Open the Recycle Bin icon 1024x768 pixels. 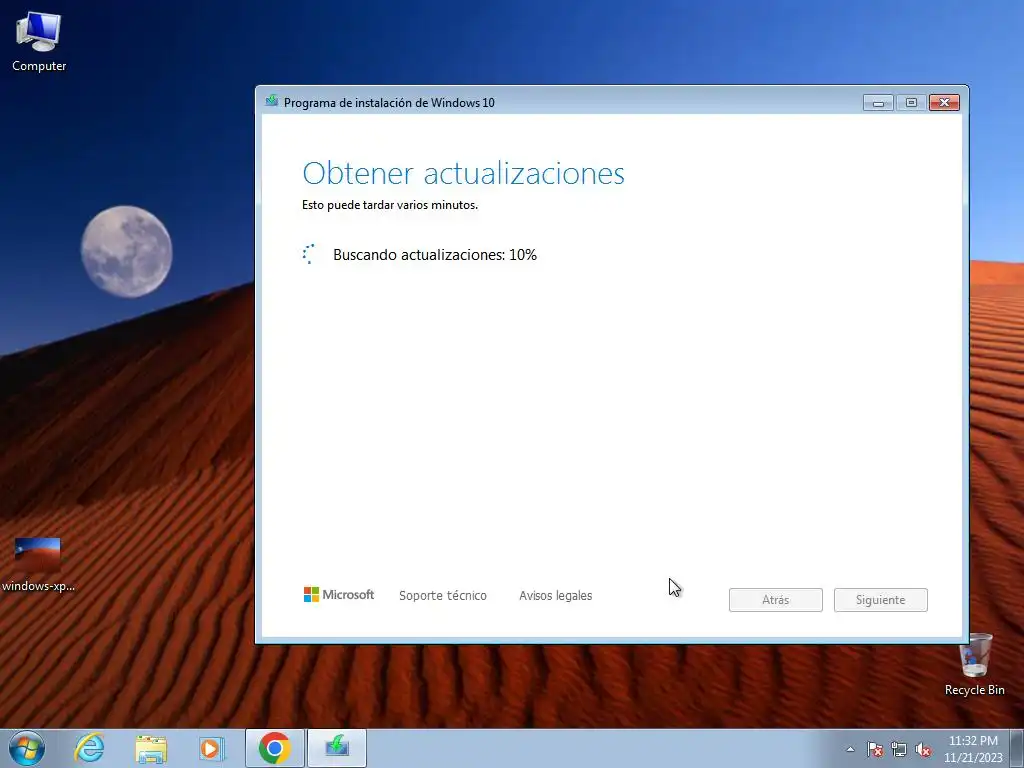(x=974, y=664)
